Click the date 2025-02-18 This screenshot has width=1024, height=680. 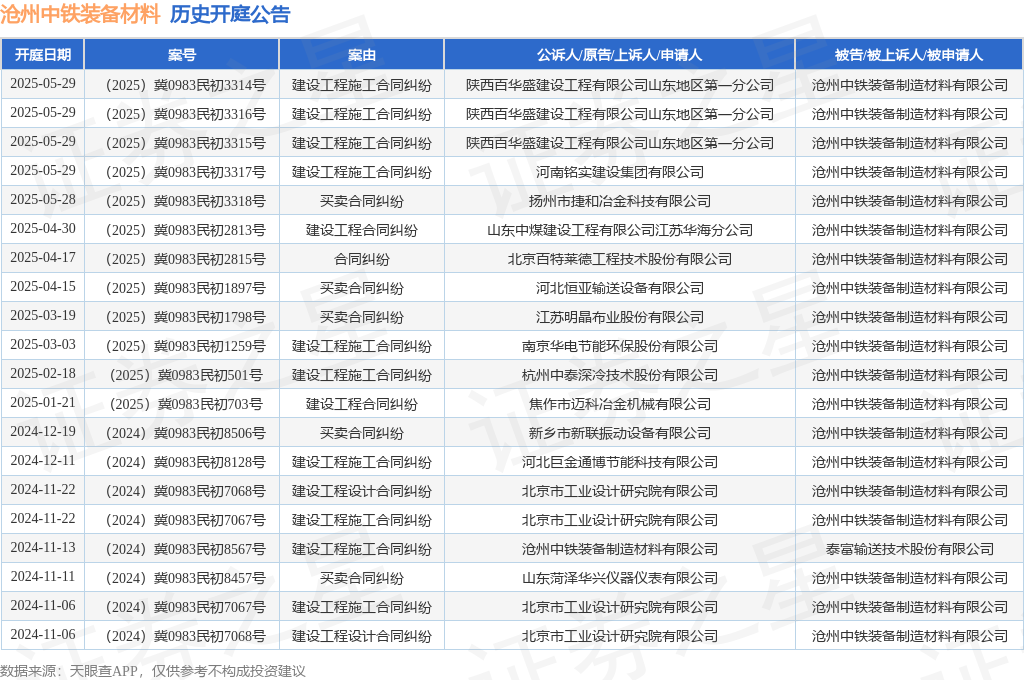[x=43, y=374]
